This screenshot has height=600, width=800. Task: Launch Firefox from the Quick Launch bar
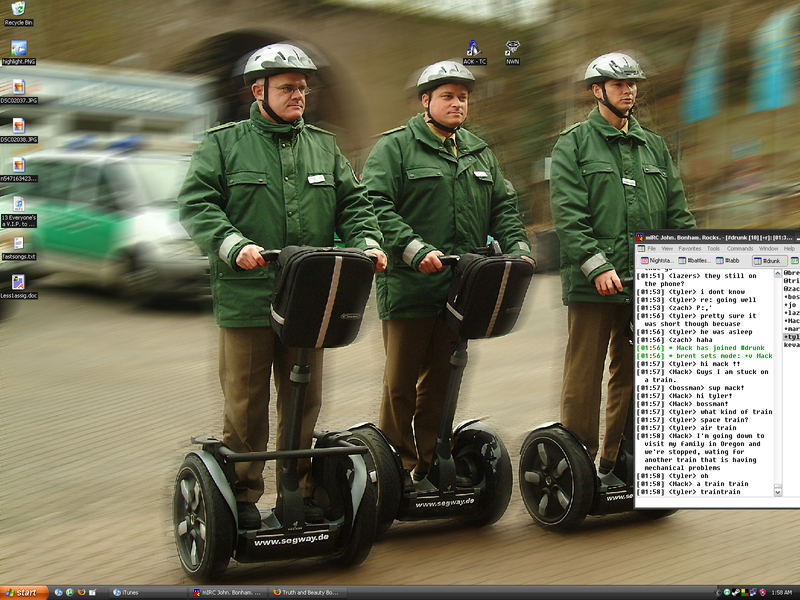click(82, 592)
